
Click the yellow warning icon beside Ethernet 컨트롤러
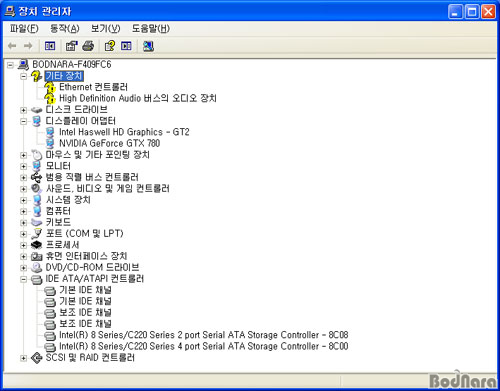[x=50, y=88]
